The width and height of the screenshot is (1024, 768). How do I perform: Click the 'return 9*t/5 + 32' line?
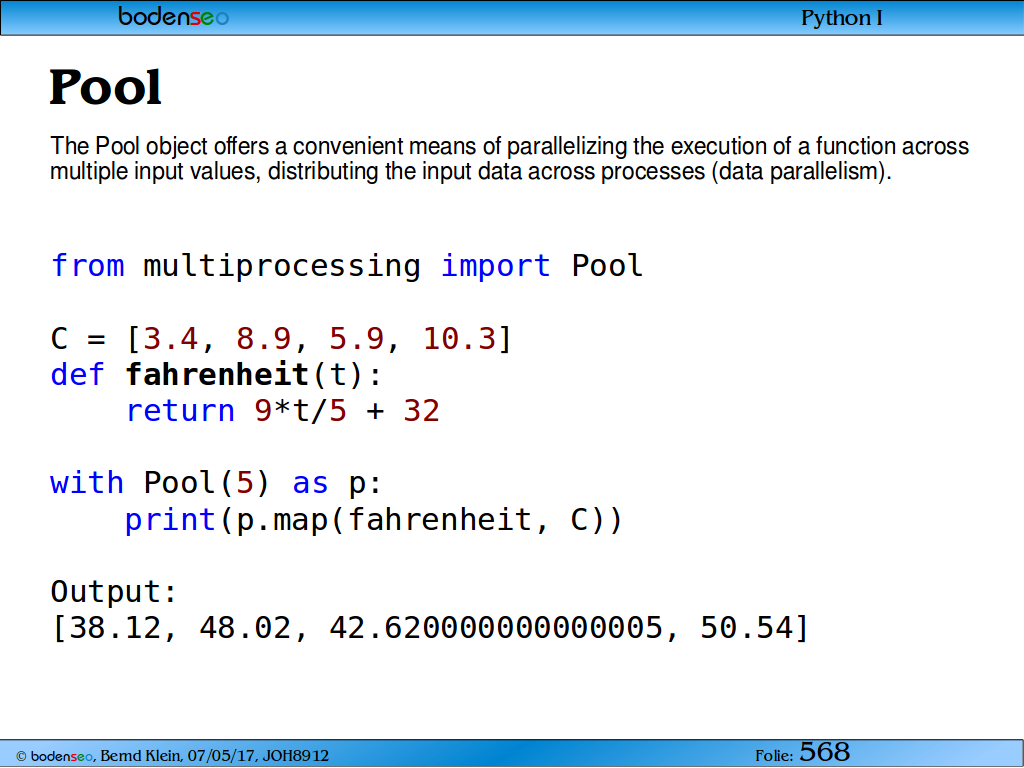283,411
